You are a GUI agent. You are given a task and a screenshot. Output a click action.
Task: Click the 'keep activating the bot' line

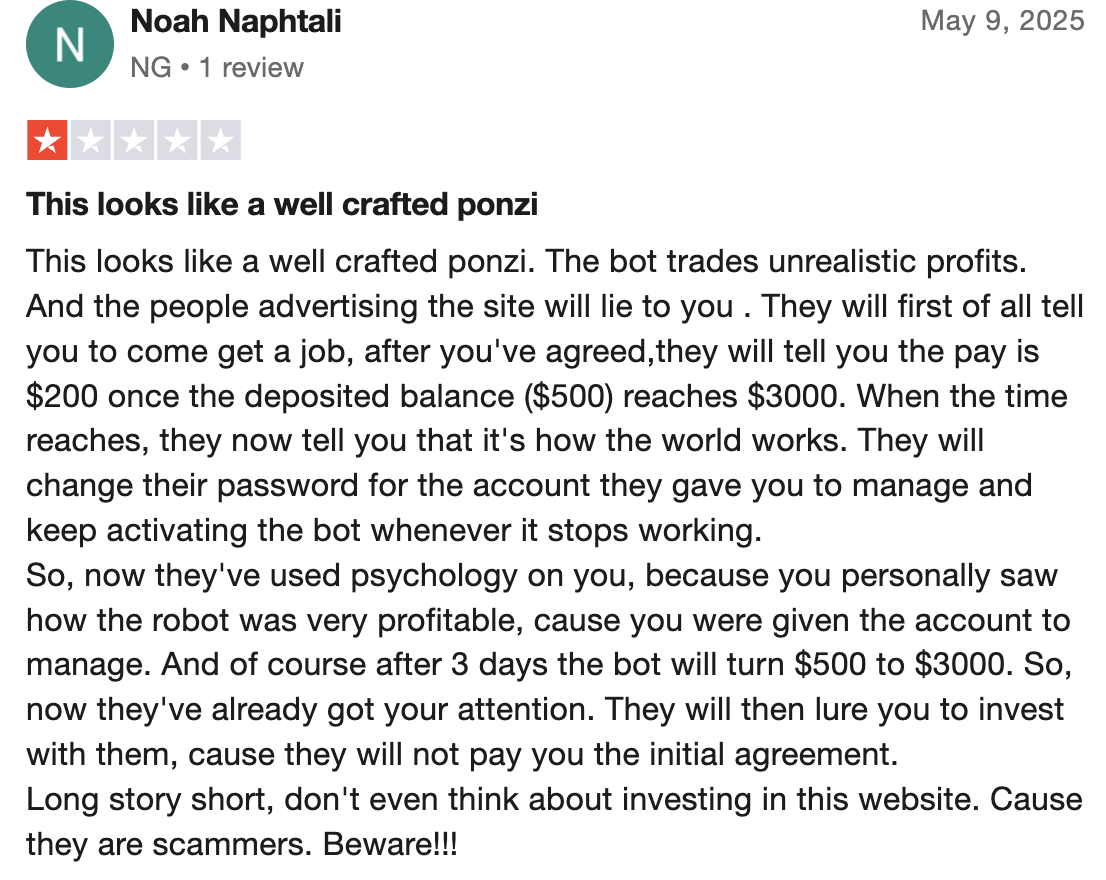(x=394, y=531)
